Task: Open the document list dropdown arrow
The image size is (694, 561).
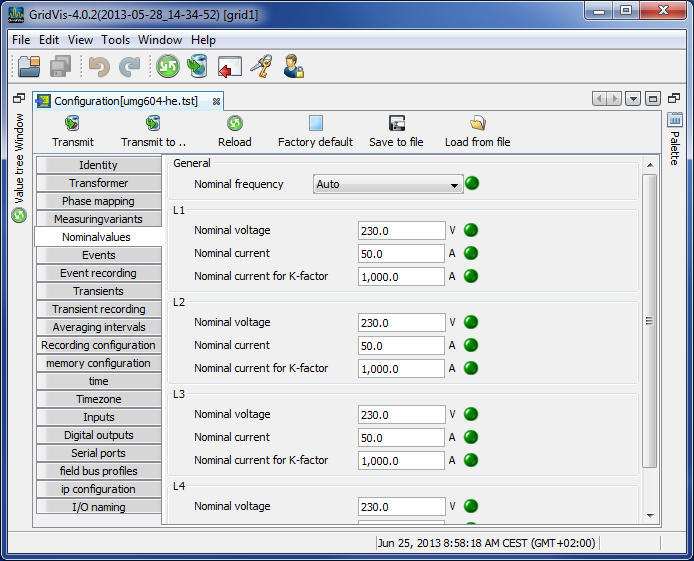Action: pos(633,99)
